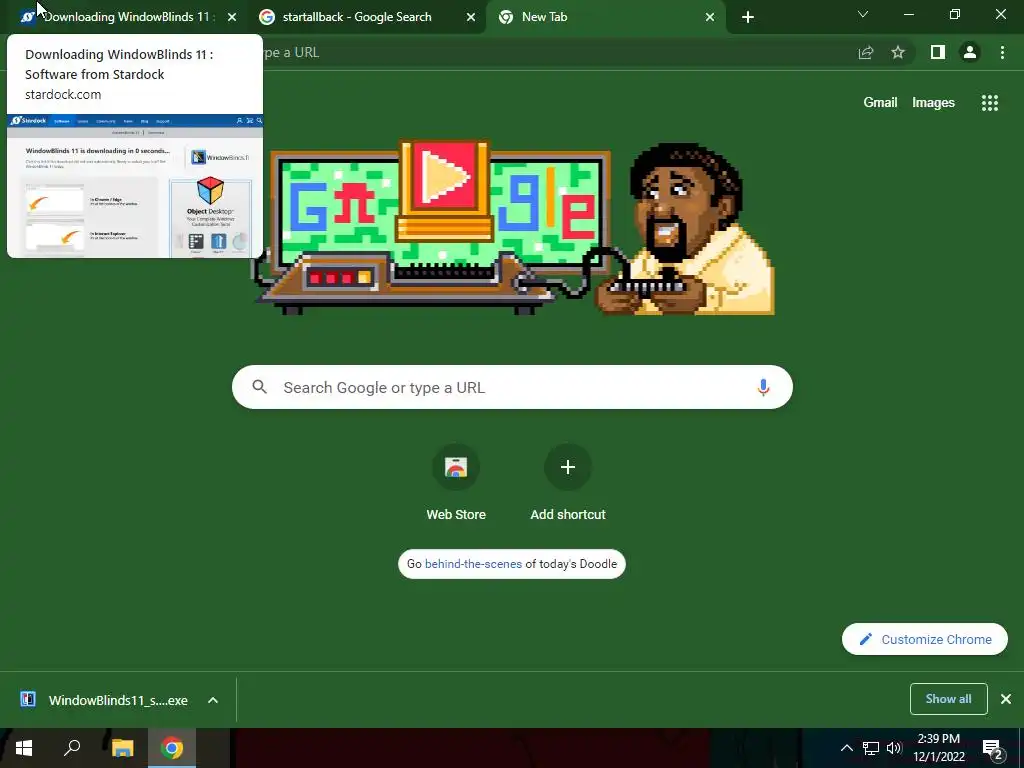Open the behind-the-scenes Doodle link
This screenshot has height=768, width=1024.
pos(473,564)
